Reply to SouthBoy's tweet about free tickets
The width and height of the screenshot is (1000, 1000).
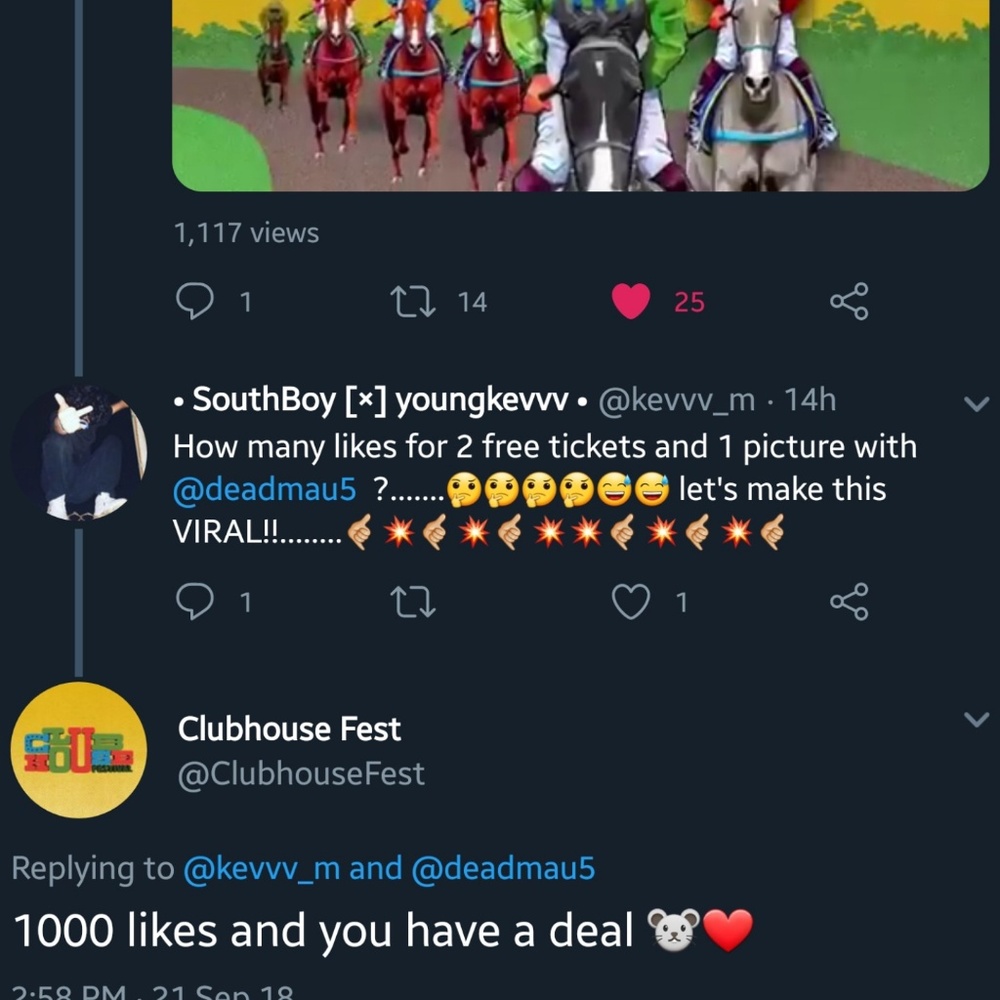[x=197, y=601]
